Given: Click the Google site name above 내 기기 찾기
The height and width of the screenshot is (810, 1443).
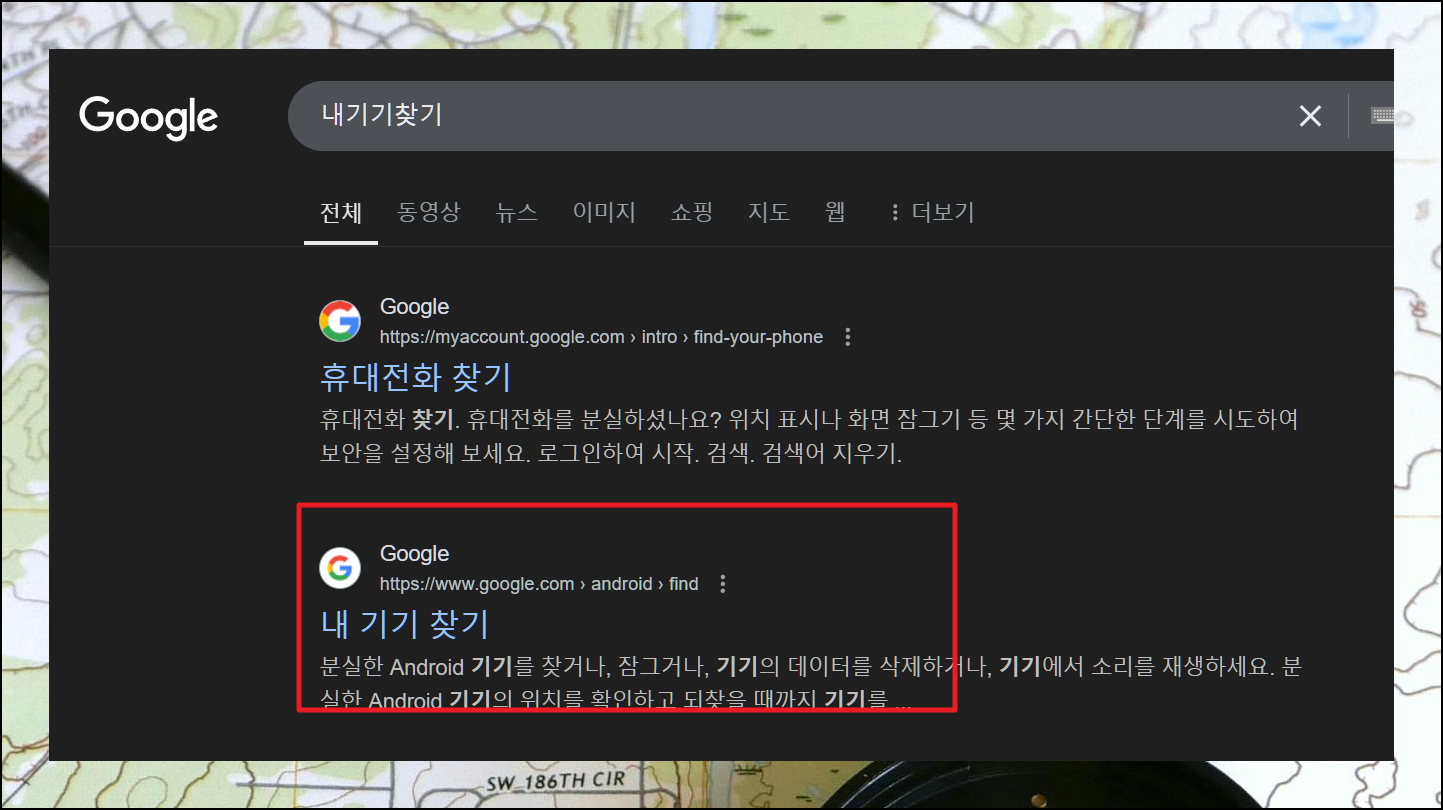Looking at the screenshot, I should pos(414,554).
